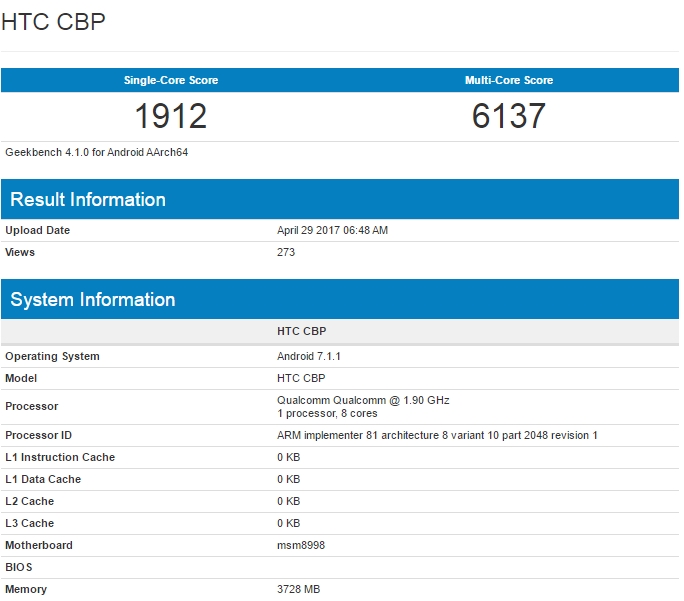Click the Result Information section header

[88, 199]
